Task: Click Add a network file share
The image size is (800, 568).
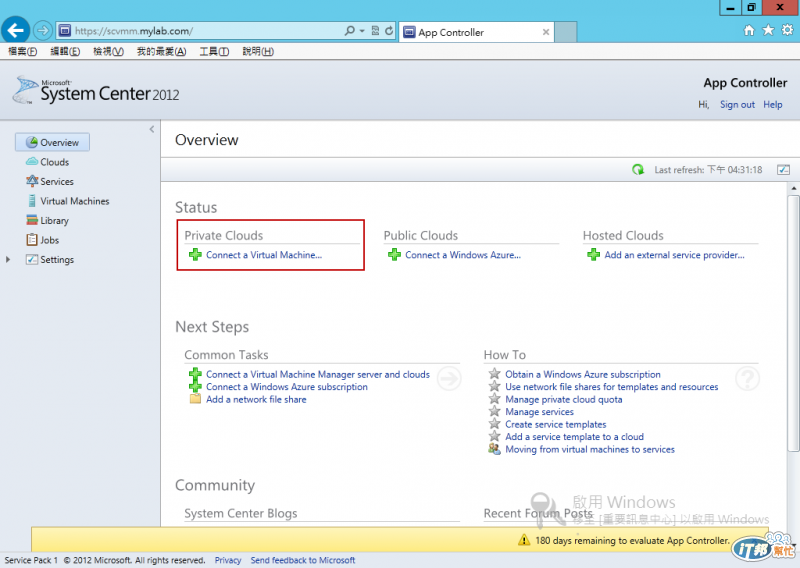Action: [256, 400]
